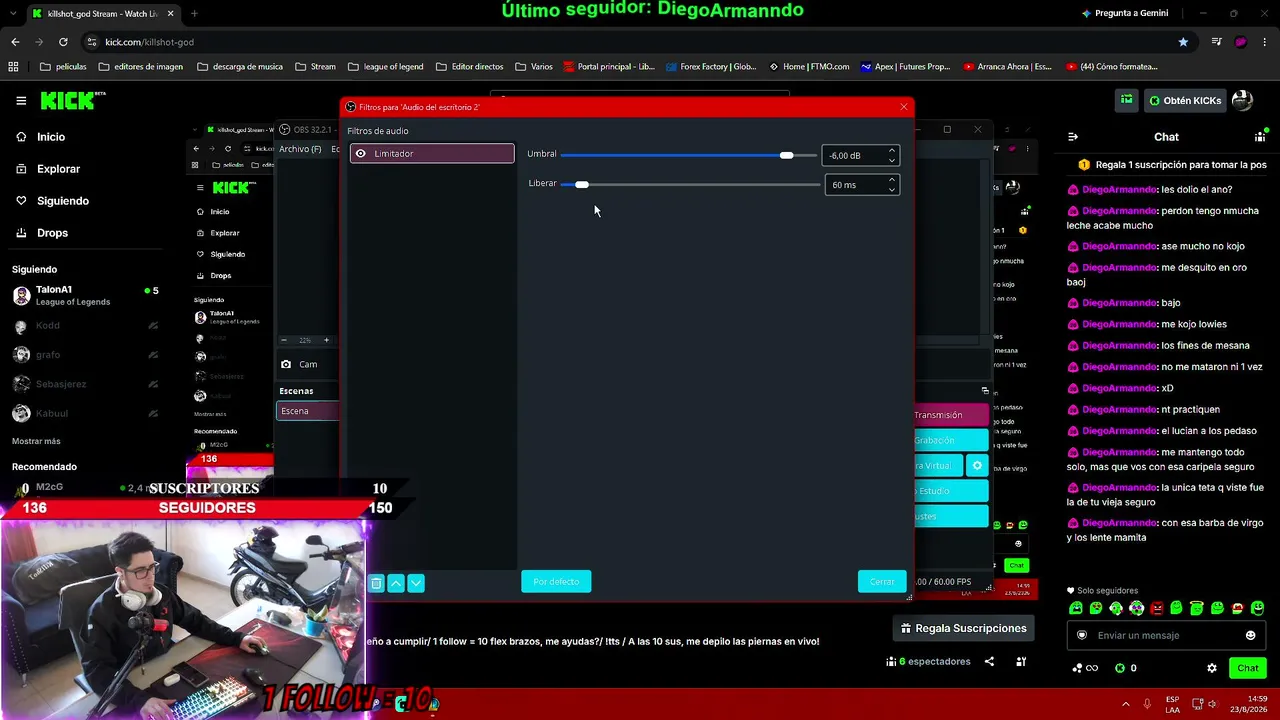1280x720 pixels.
Task: Open the descarga de musica bookmark folder
Action: (x=240, y=67)
